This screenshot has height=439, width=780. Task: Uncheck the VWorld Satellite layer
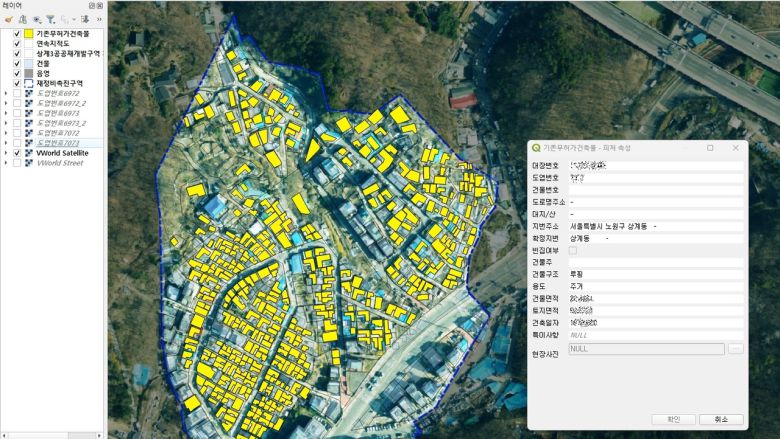click(17, 153)
